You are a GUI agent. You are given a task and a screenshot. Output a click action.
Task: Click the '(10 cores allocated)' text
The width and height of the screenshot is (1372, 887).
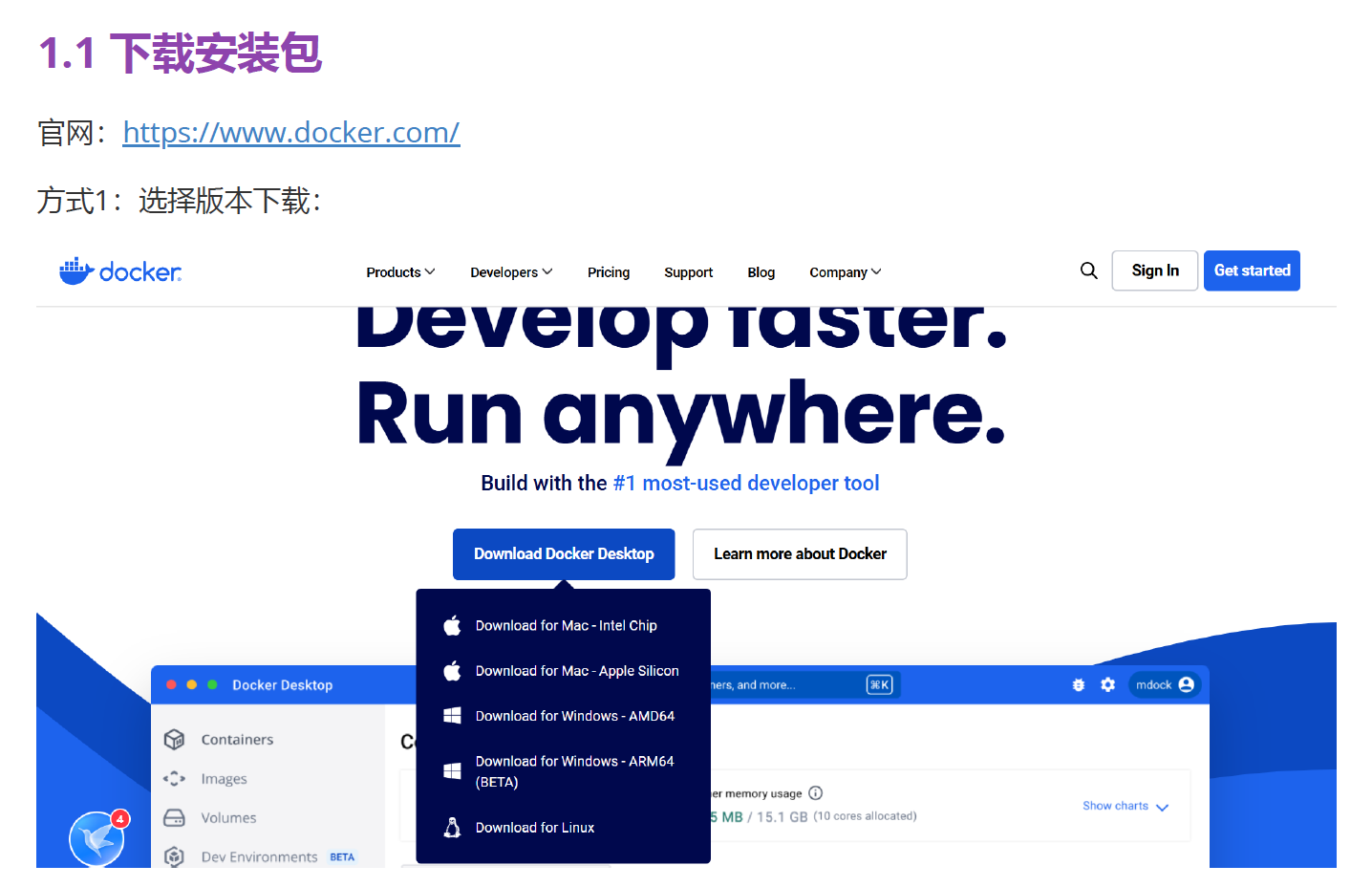pos(865,816)
